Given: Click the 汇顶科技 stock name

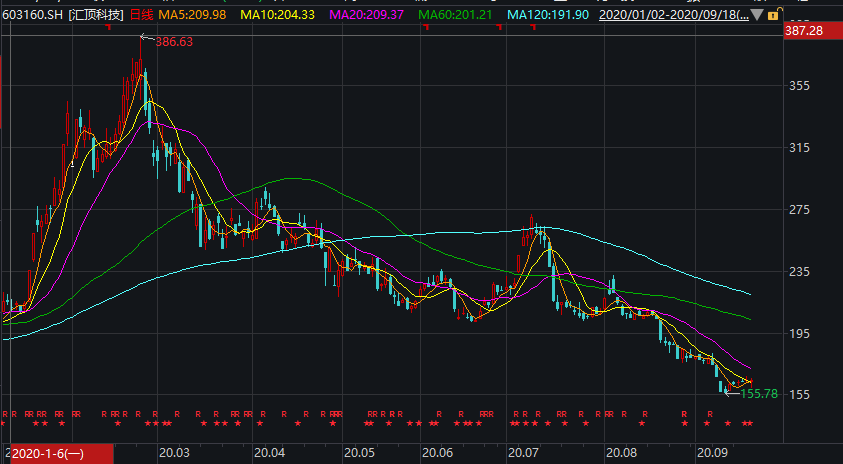Looking at the screenshot, I should [98, 15].
